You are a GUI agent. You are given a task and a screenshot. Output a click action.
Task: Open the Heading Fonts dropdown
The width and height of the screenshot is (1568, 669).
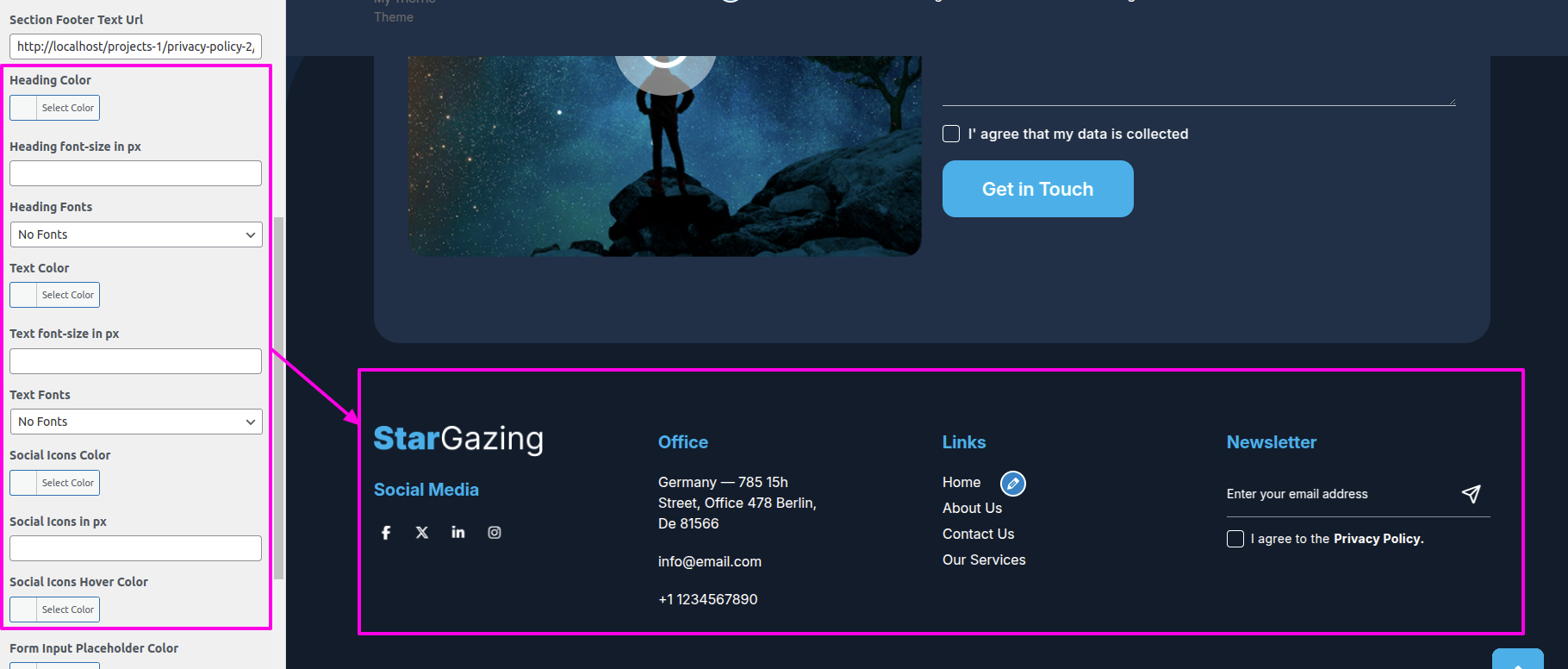tap(136, 234)
